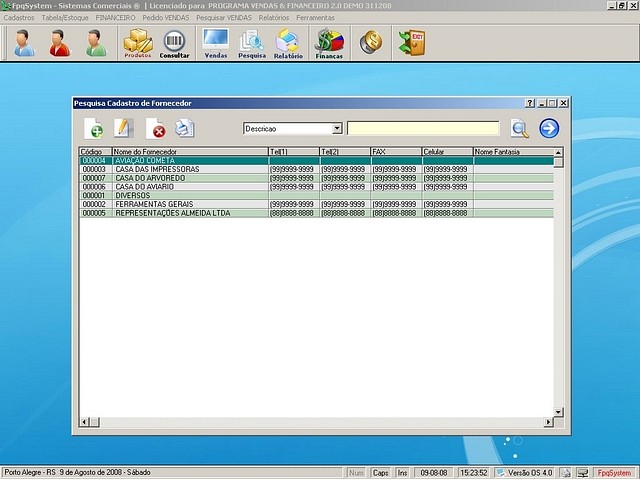This screenshot has width=640, height=480.
Task: Delete supplier with red X icon
Action: click(155, 128)
